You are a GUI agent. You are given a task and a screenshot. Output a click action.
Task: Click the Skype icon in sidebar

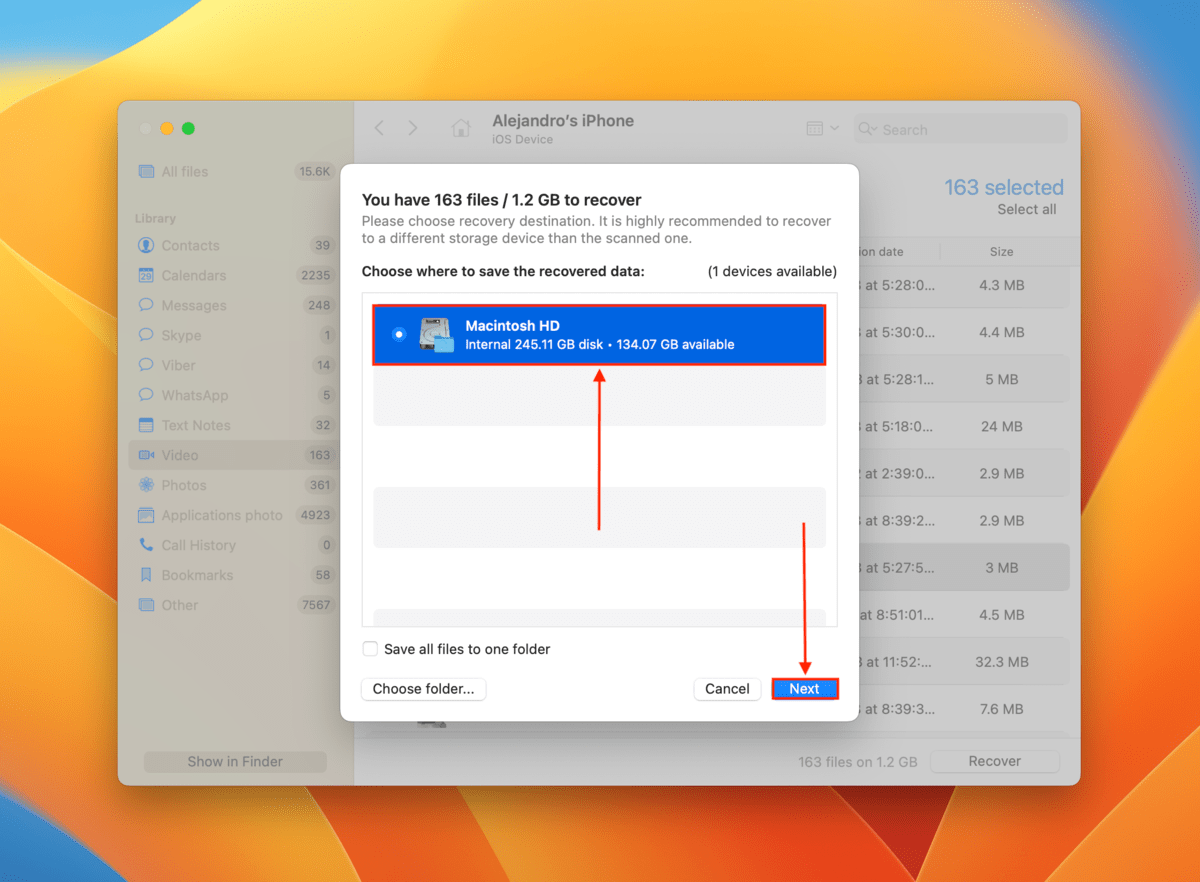pyautogui.click(x=146, y=335)
